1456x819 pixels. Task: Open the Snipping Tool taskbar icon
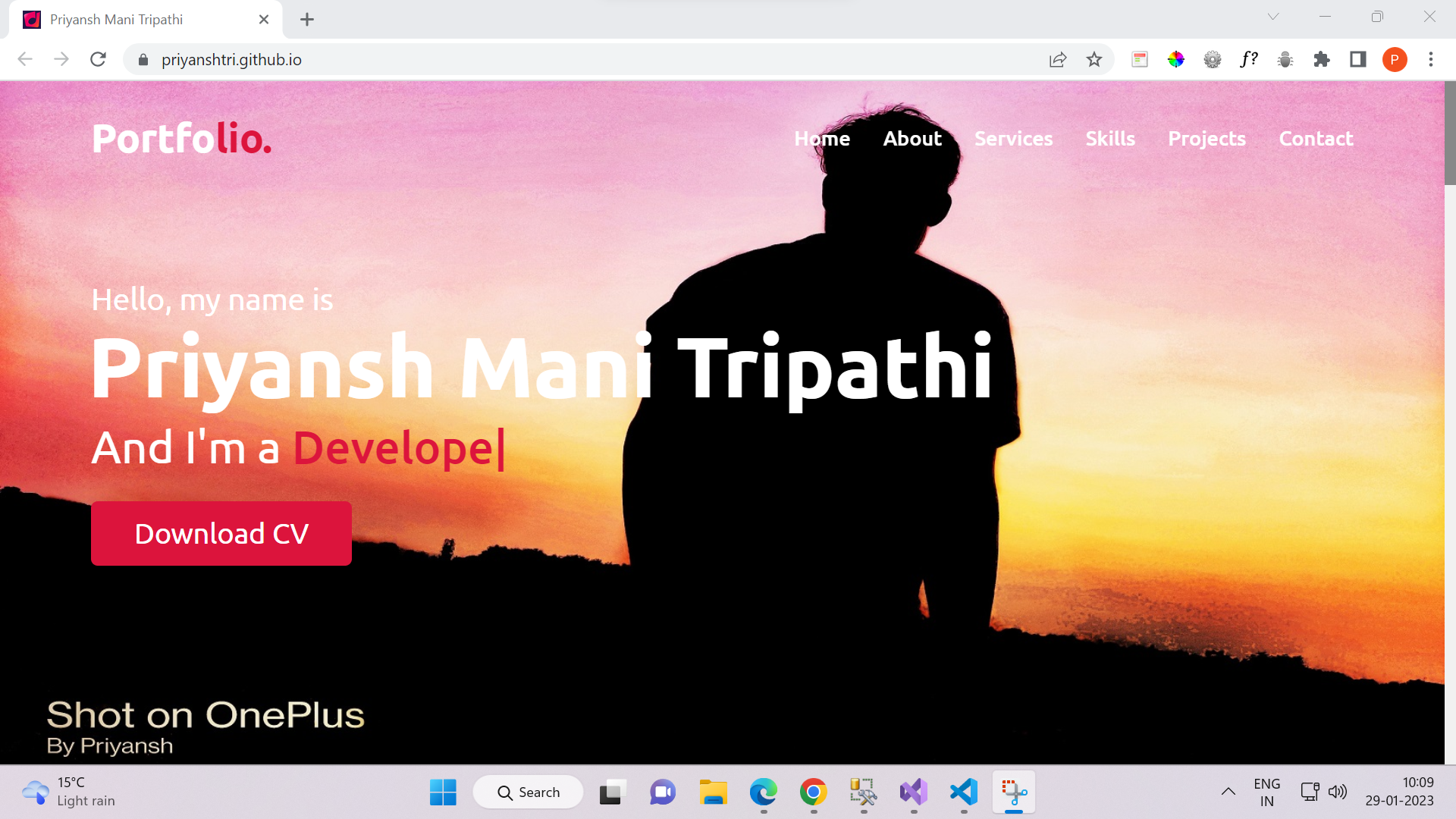click(1014, 792)
